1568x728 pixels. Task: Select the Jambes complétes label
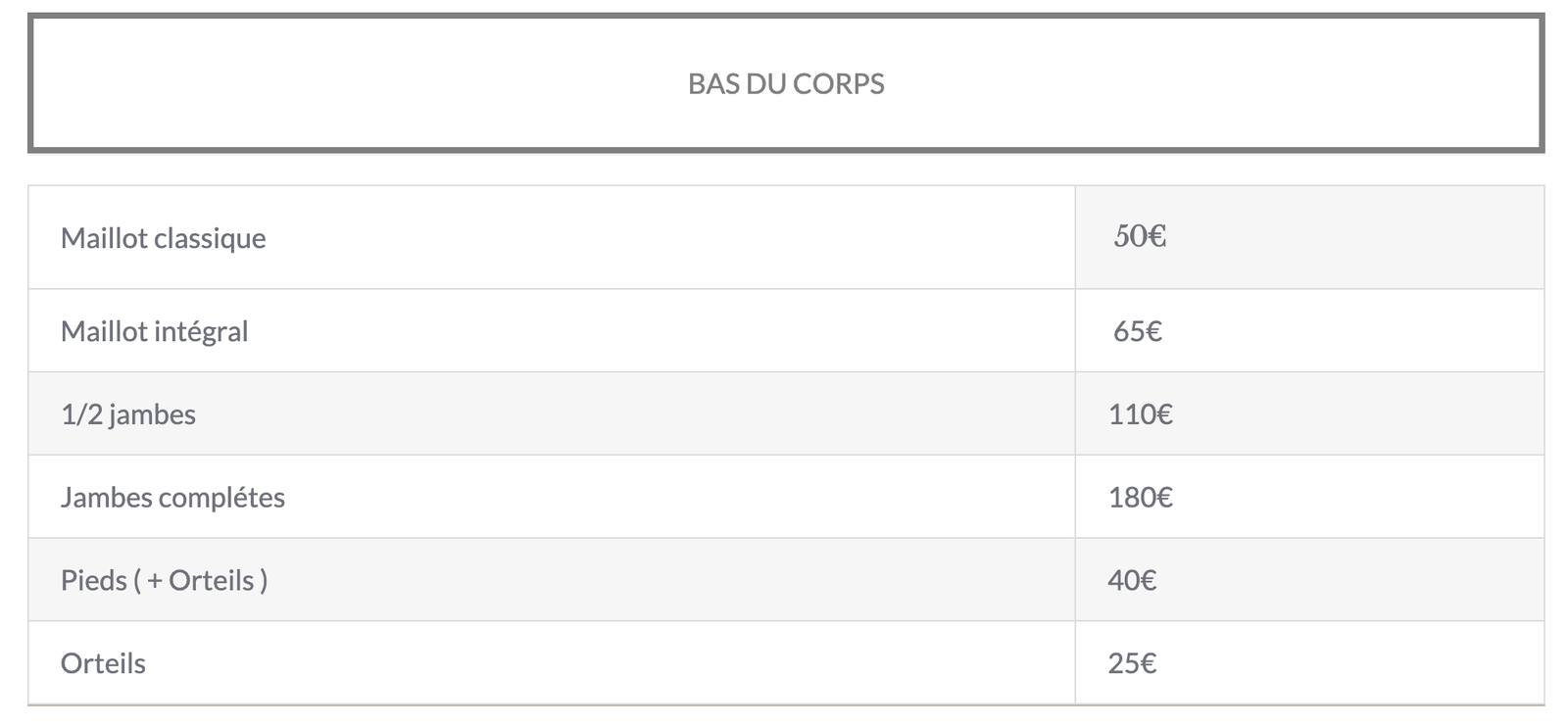pos(172,497)
